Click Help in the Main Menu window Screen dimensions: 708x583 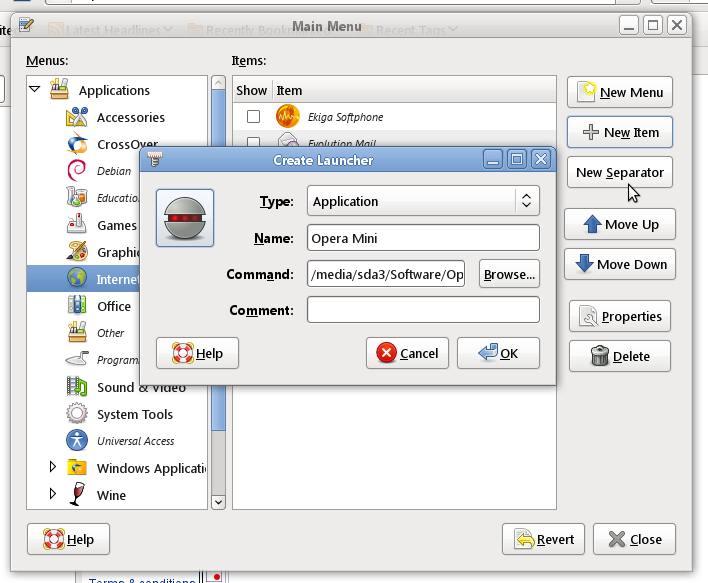click(68, 539)
